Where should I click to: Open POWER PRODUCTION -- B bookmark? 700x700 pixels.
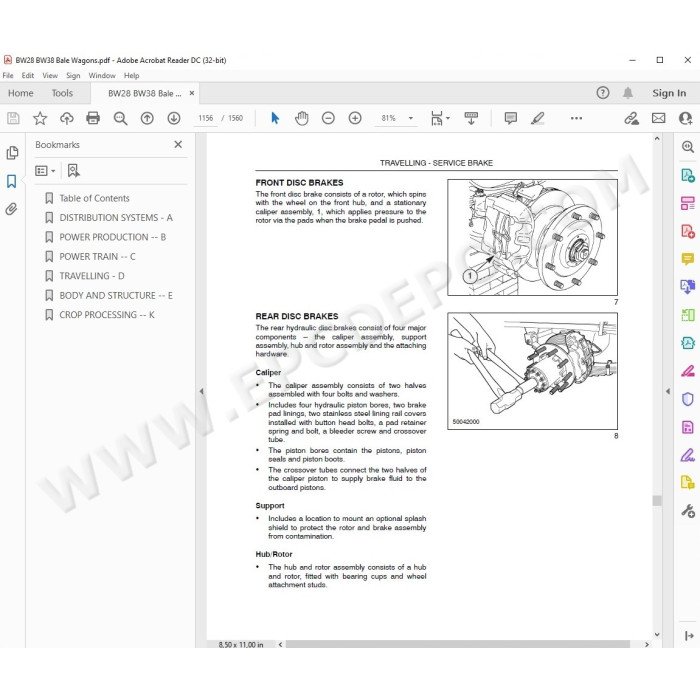112,237
